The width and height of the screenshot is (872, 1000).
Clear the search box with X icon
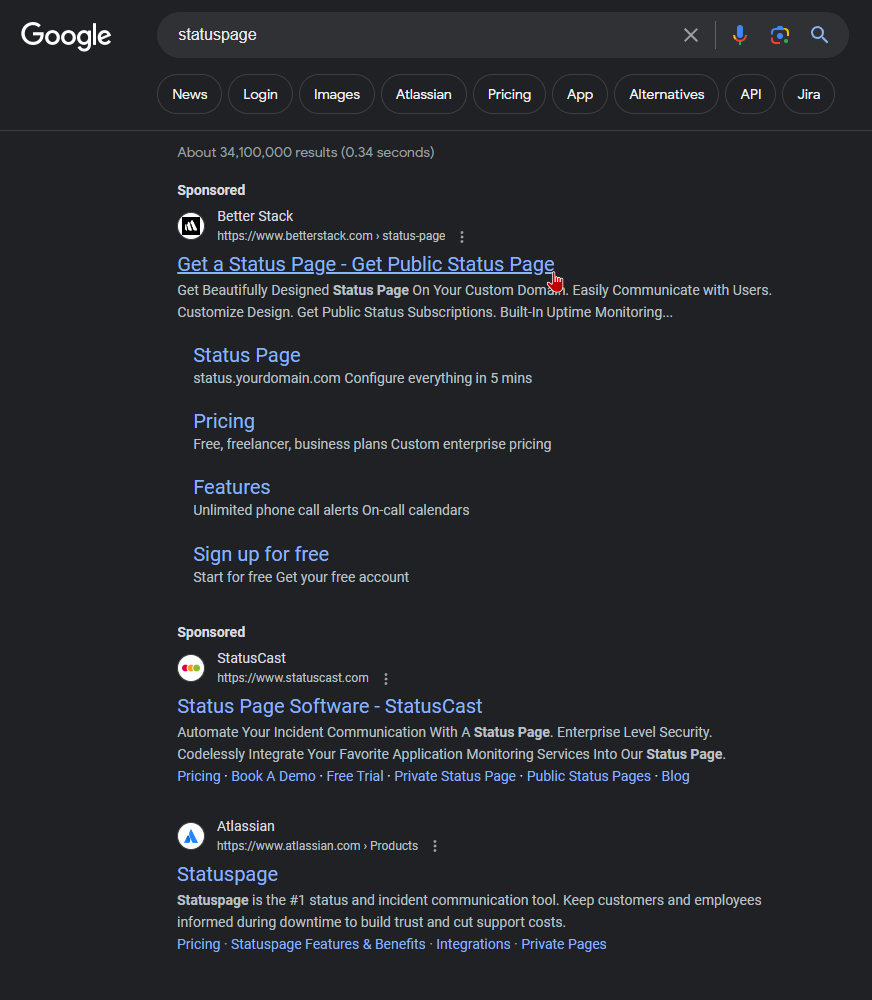point(691,35)
